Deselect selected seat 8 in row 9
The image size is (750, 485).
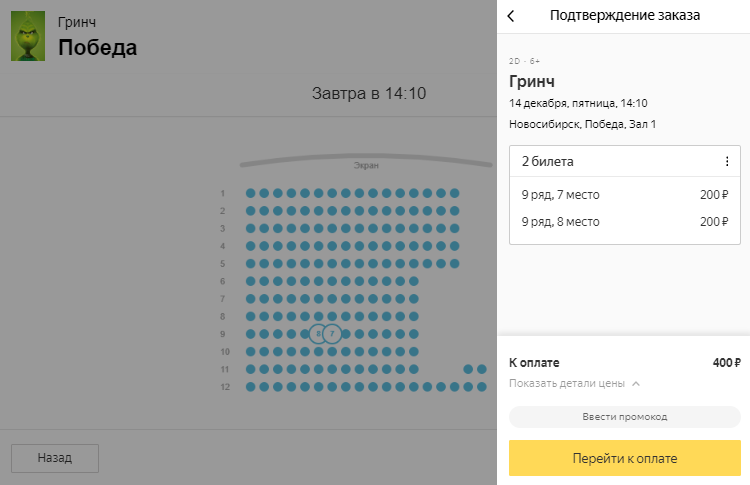[318, 334]
